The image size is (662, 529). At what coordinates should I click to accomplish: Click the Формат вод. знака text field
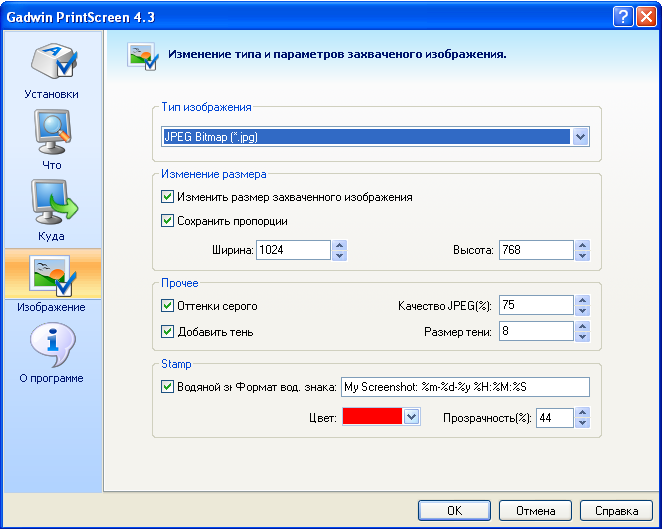coord(465,387)
